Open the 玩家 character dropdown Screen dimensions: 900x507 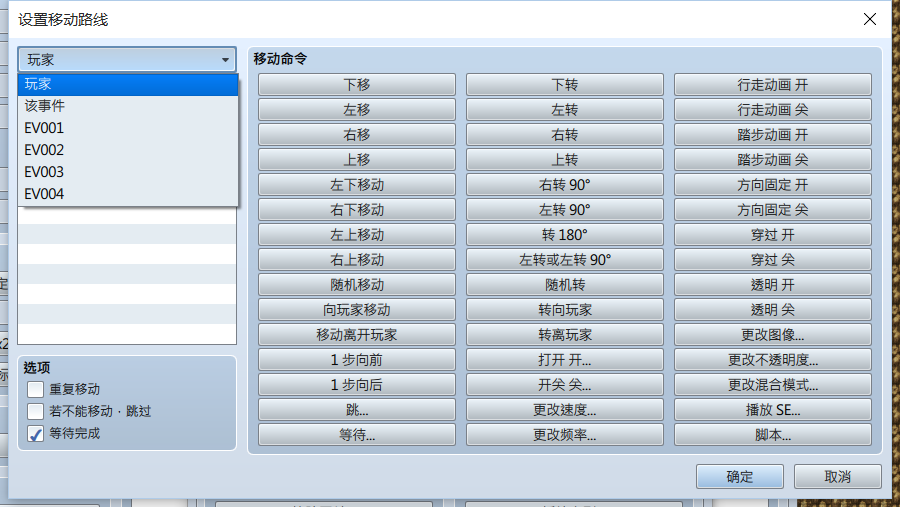[x=127, y=59]
